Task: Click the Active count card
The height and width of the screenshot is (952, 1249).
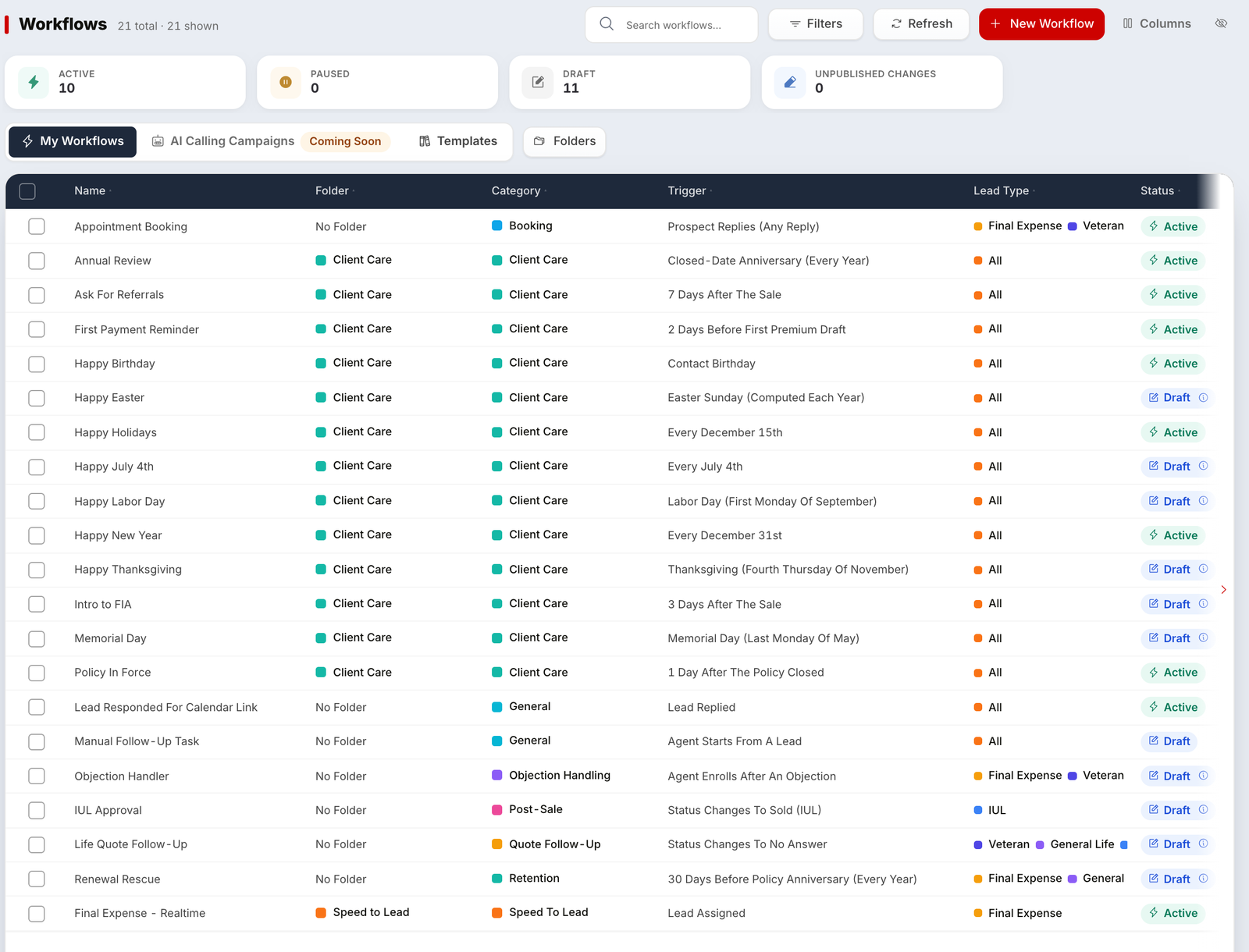Action: pyautogui.click(x=125, y=82)
